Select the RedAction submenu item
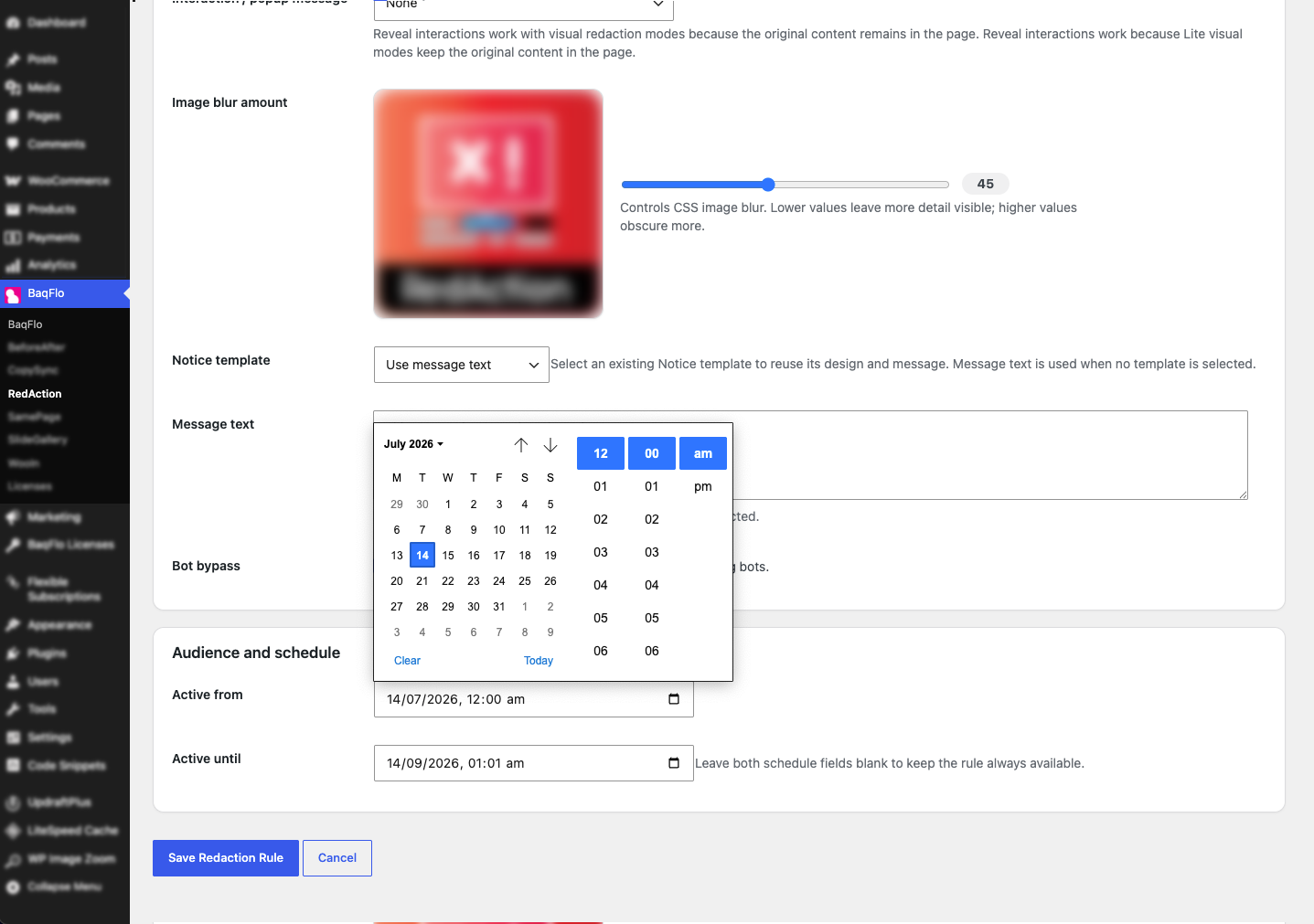The image size is (1314, 924). 35,394
